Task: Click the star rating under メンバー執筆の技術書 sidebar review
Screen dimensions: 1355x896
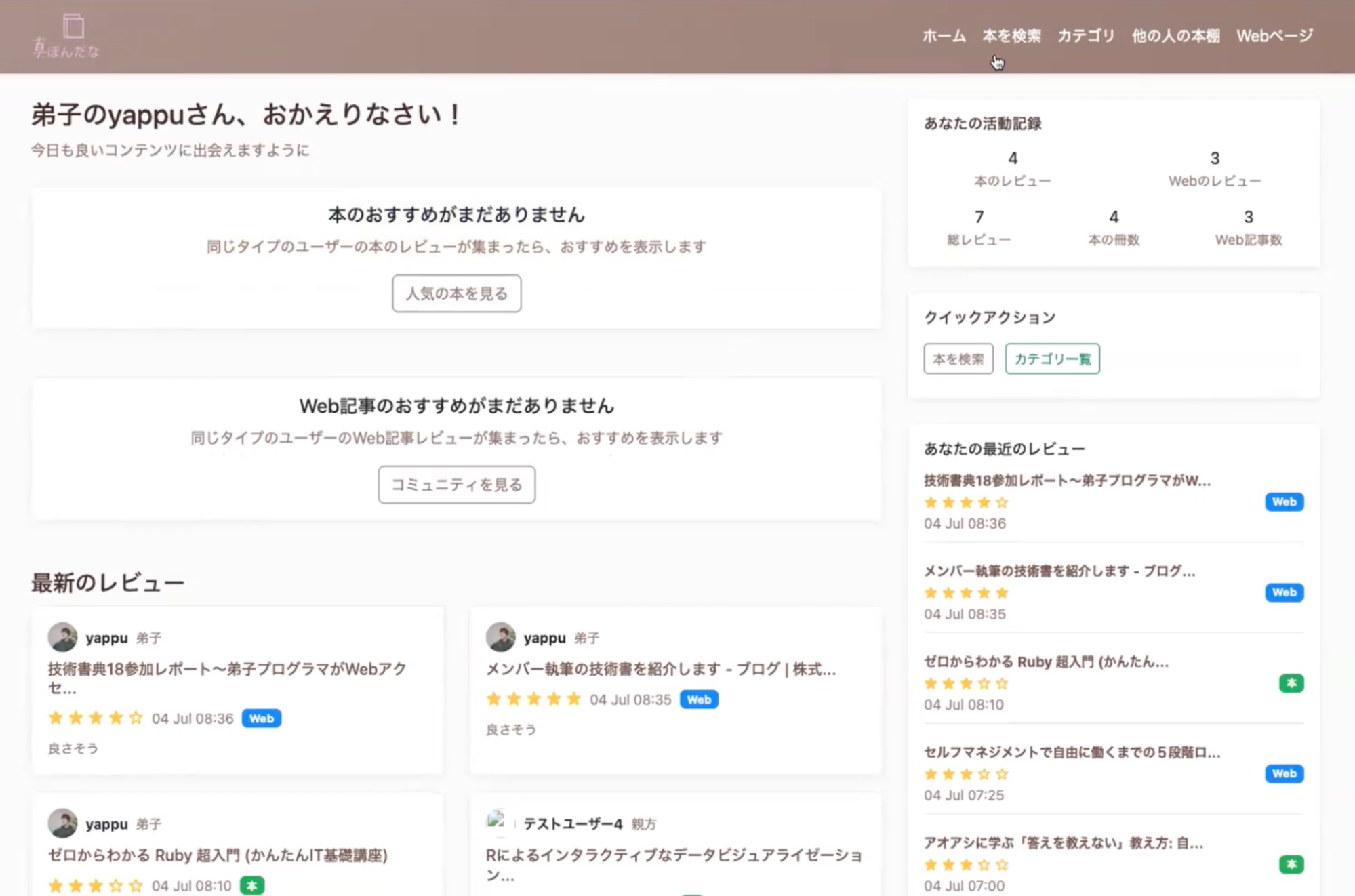Action: coord(966,593)
